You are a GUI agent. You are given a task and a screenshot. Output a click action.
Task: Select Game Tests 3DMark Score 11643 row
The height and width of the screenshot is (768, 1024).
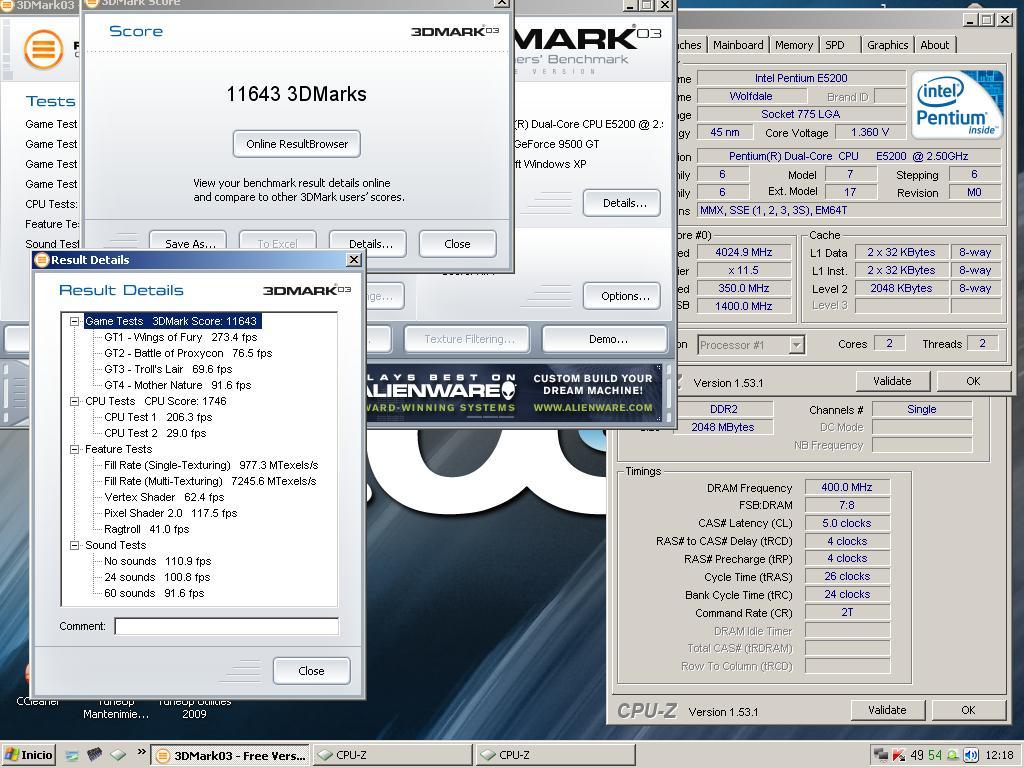coord(171,321)
